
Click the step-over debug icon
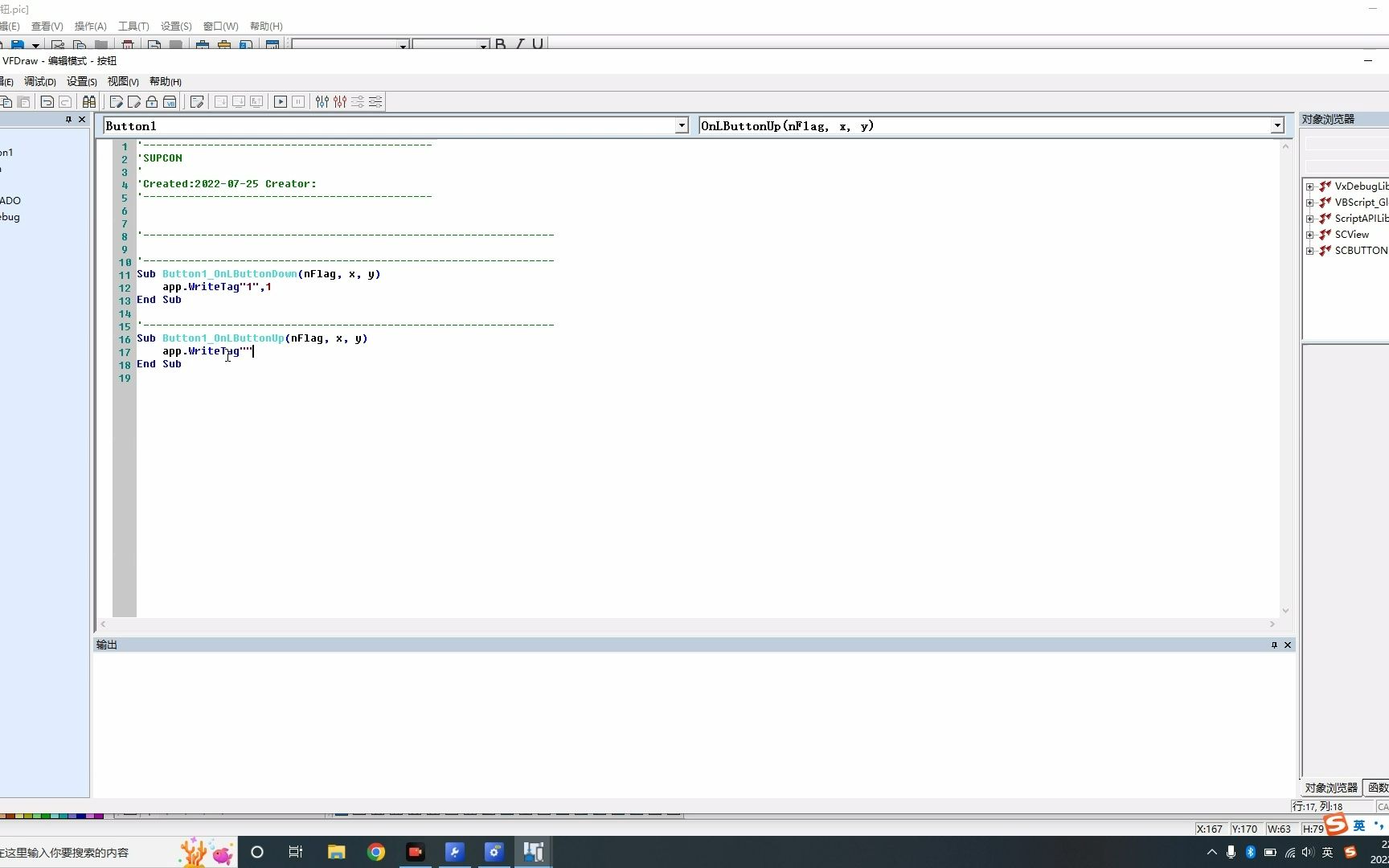tap(239, 102)
